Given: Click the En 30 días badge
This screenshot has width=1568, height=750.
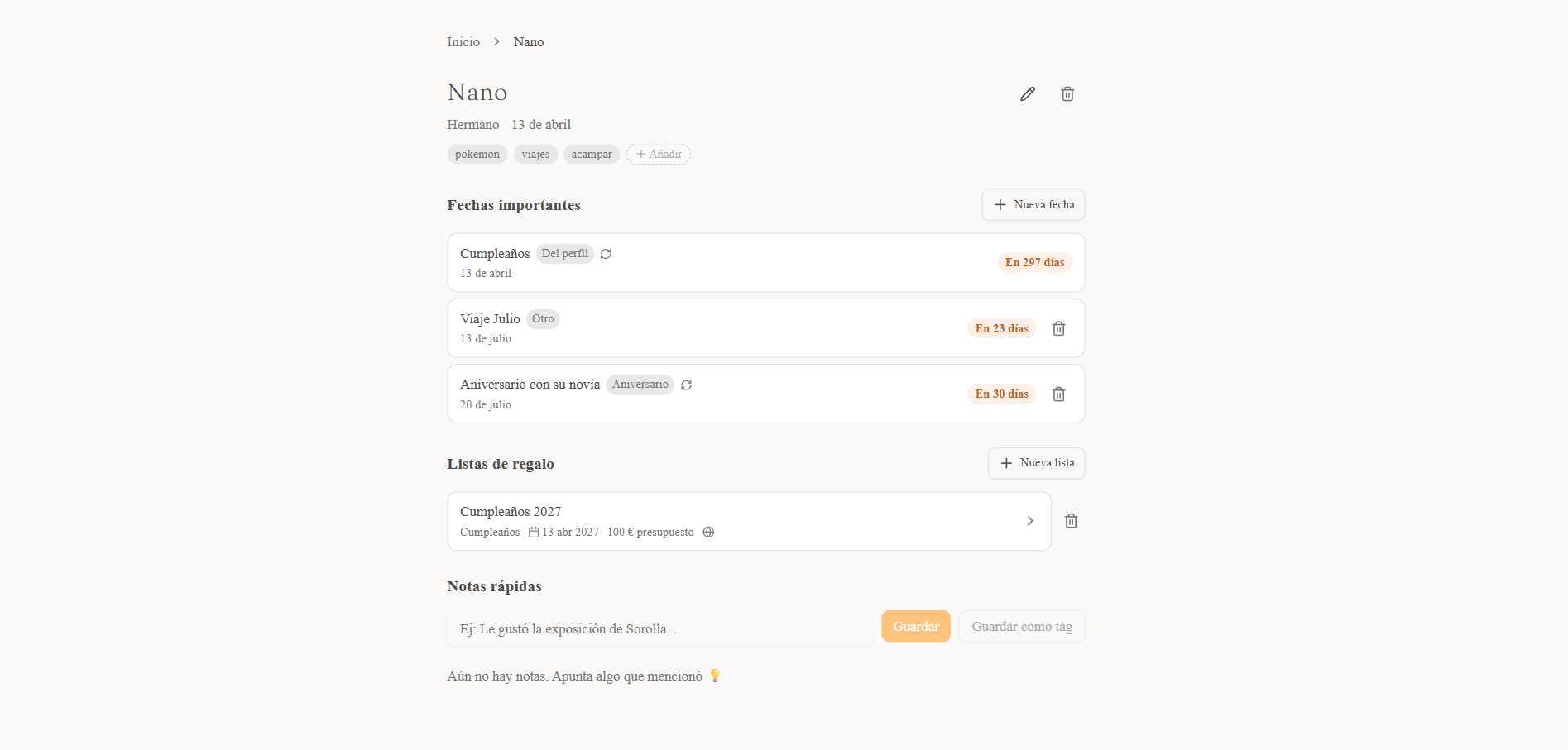Looking at the screenshot, I should pyautogui.click(x=1002, y=394).
